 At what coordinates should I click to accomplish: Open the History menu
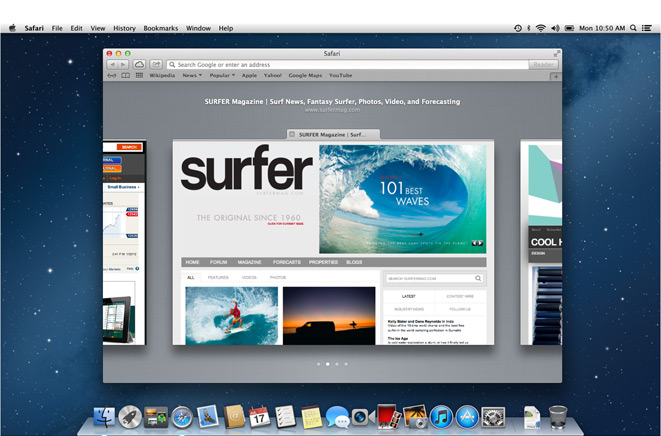click(x=124, y=28)
